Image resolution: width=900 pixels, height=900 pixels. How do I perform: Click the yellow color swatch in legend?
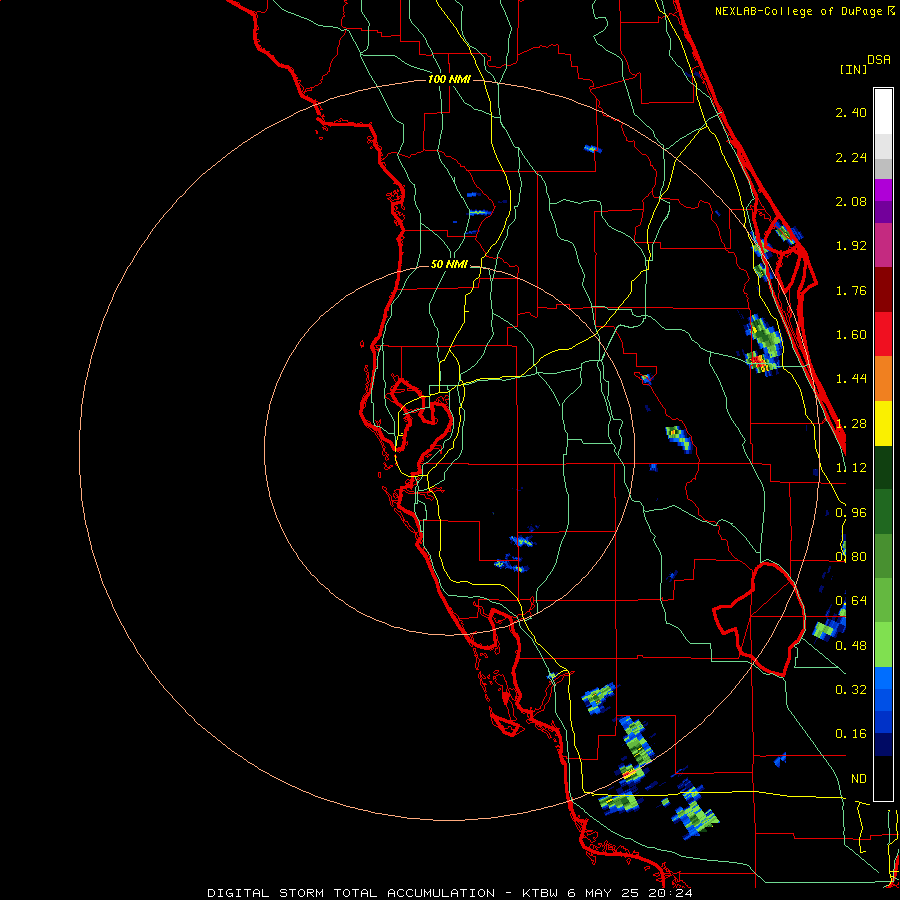click(883, 423)
